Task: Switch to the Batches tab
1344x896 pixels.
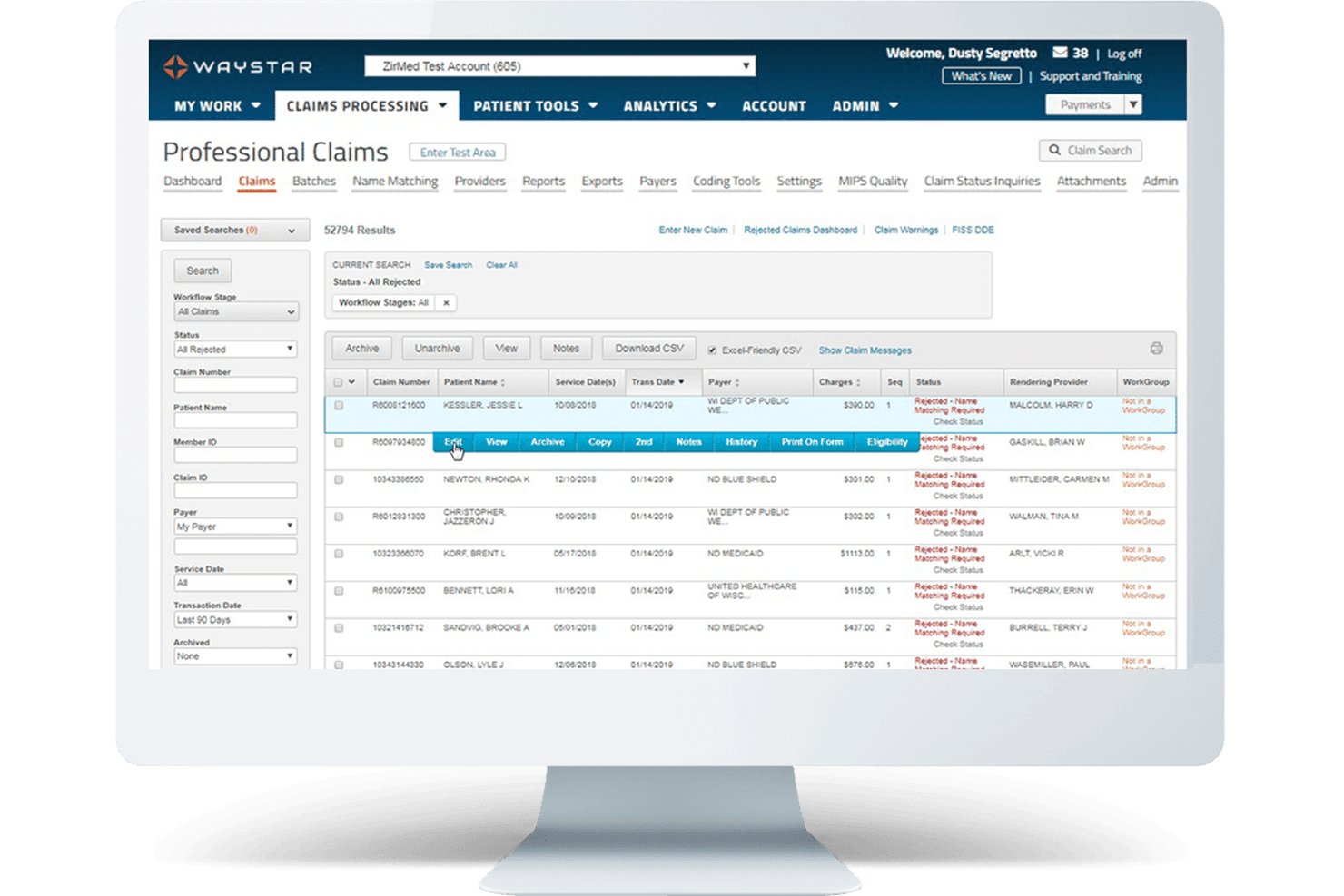Action: tap(314, 182)
